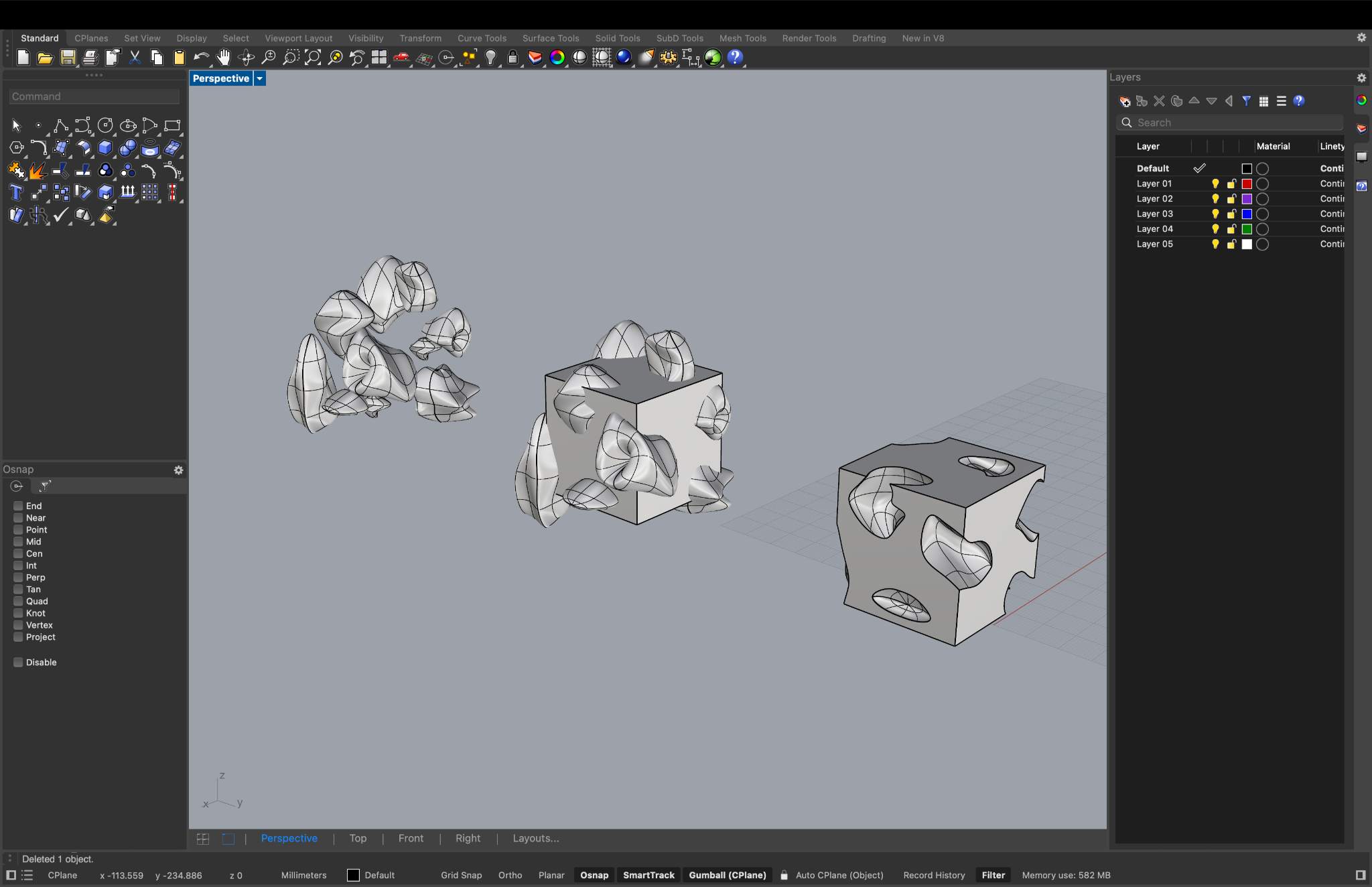Toggle Grid Snap in status bar
This screenshot has width=1372, height=887.
pos(461,875)
